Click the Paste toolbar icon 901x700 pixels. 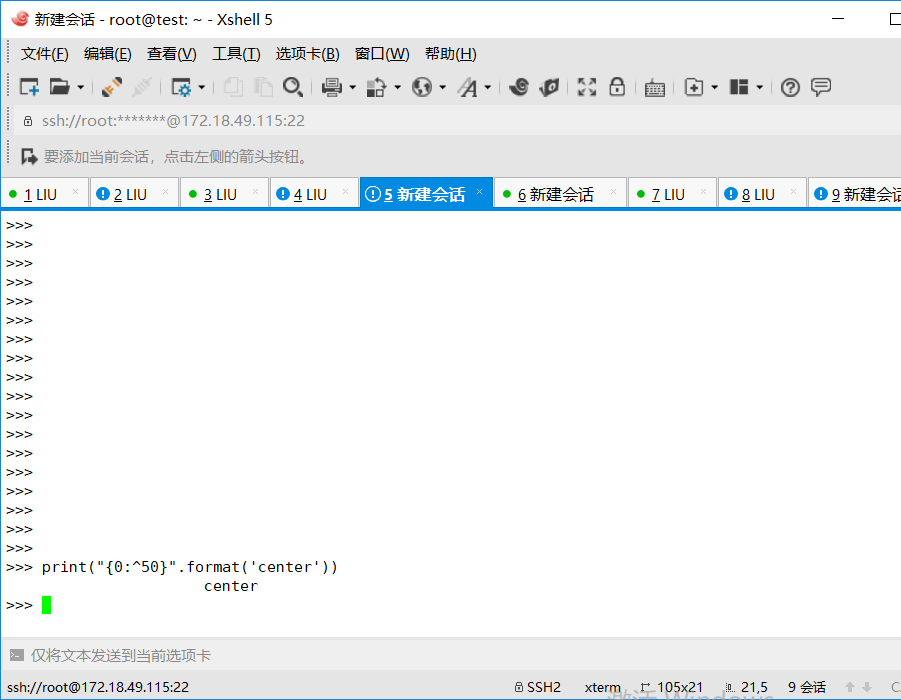click(x=263, y=87)
